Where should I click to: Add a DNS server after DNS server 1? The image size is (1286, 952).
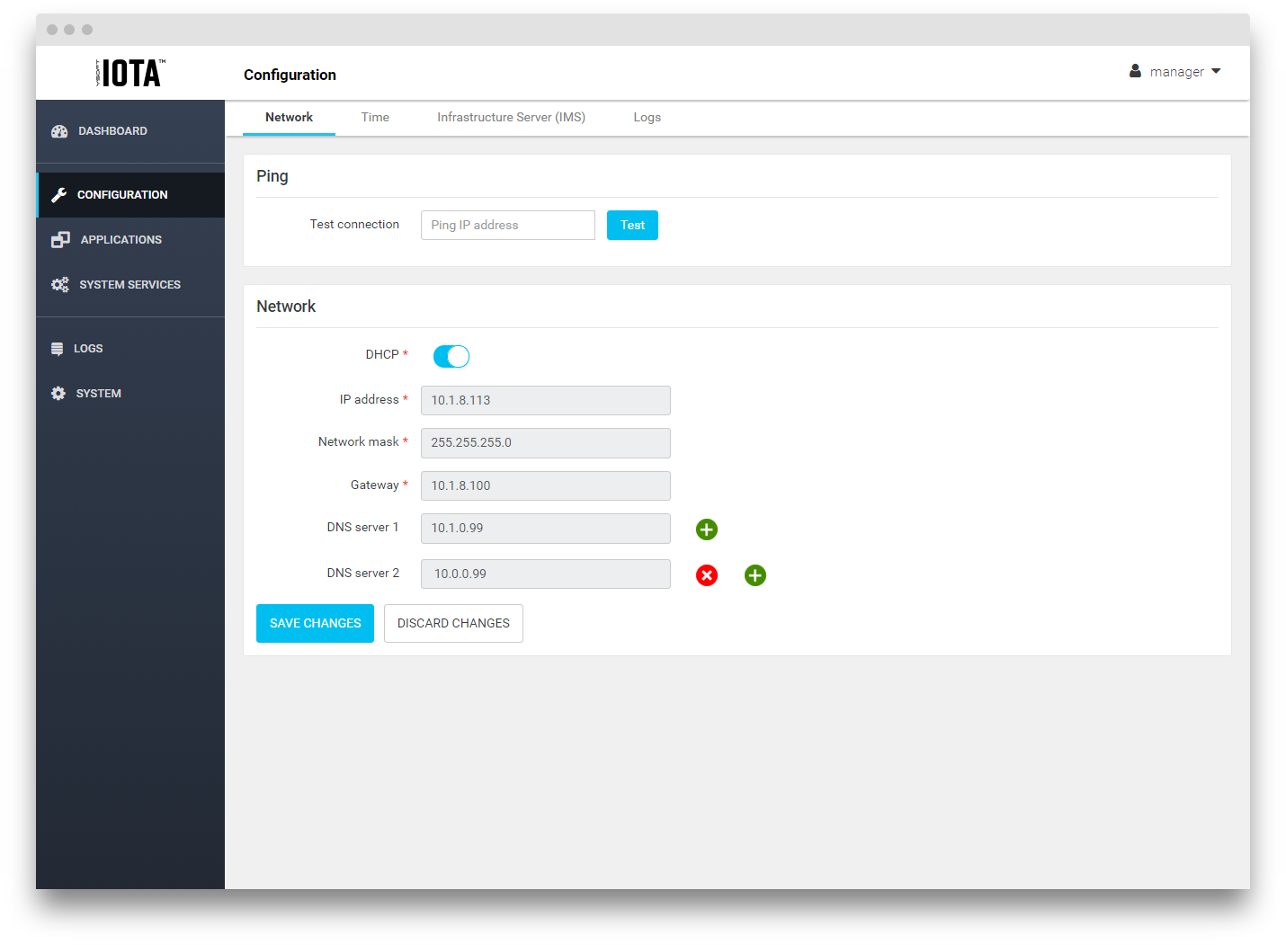coord(707,529)
